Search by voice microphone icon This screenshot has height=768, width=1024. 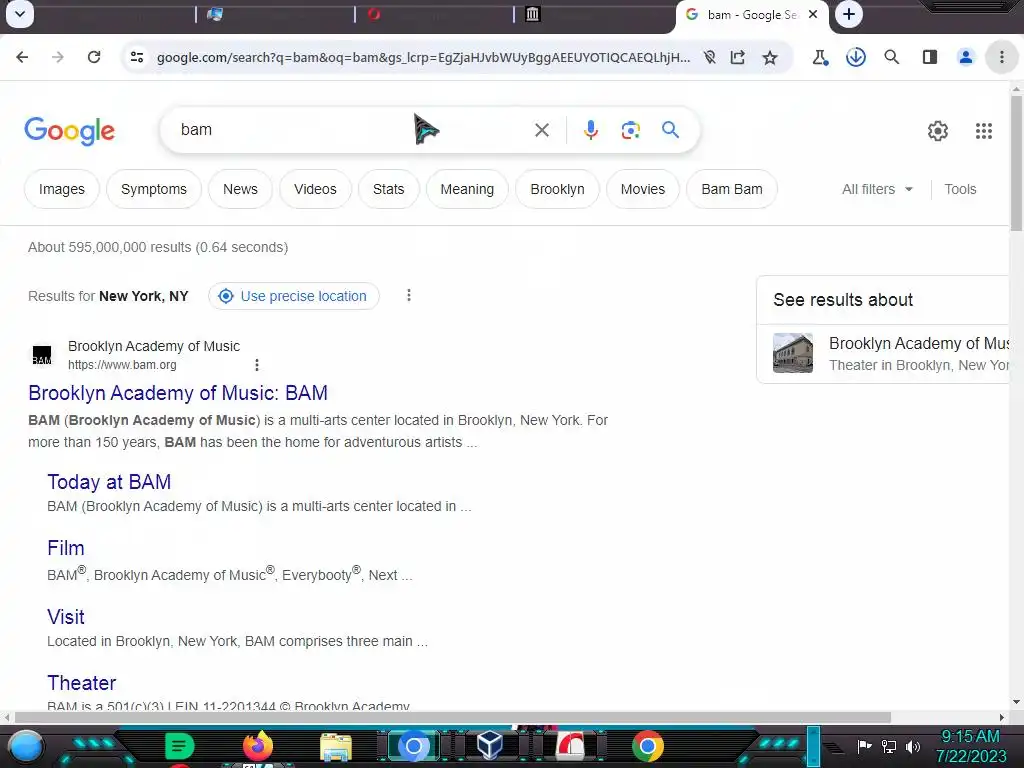pos(590,130)
